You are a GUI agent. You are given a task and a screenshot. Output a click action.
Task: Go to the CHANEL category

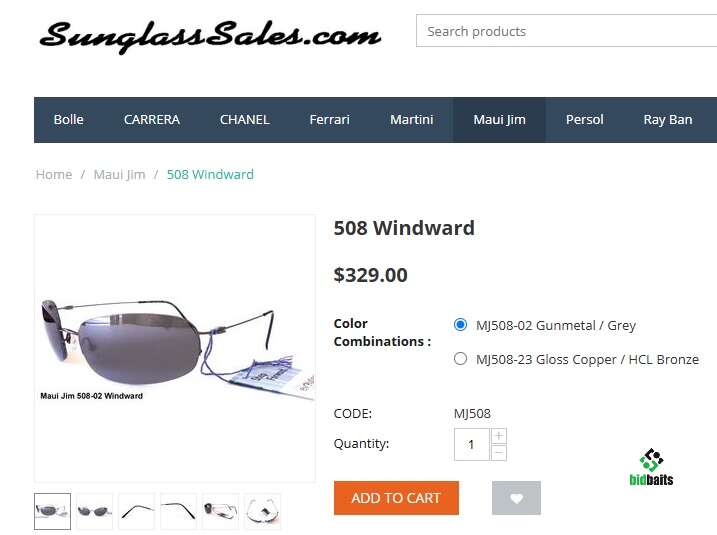245,120
